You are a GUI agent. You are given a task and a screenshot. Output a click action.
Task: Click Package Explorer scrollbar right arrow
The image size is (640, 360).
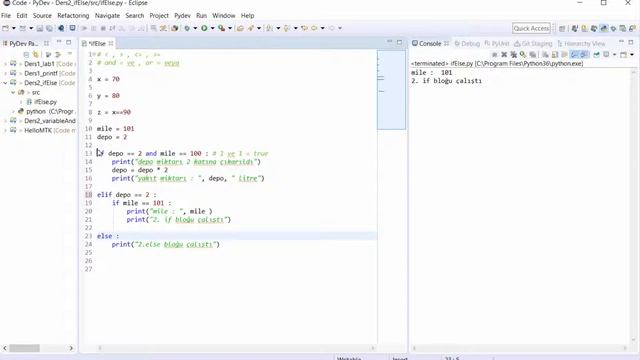click(71, 348)
